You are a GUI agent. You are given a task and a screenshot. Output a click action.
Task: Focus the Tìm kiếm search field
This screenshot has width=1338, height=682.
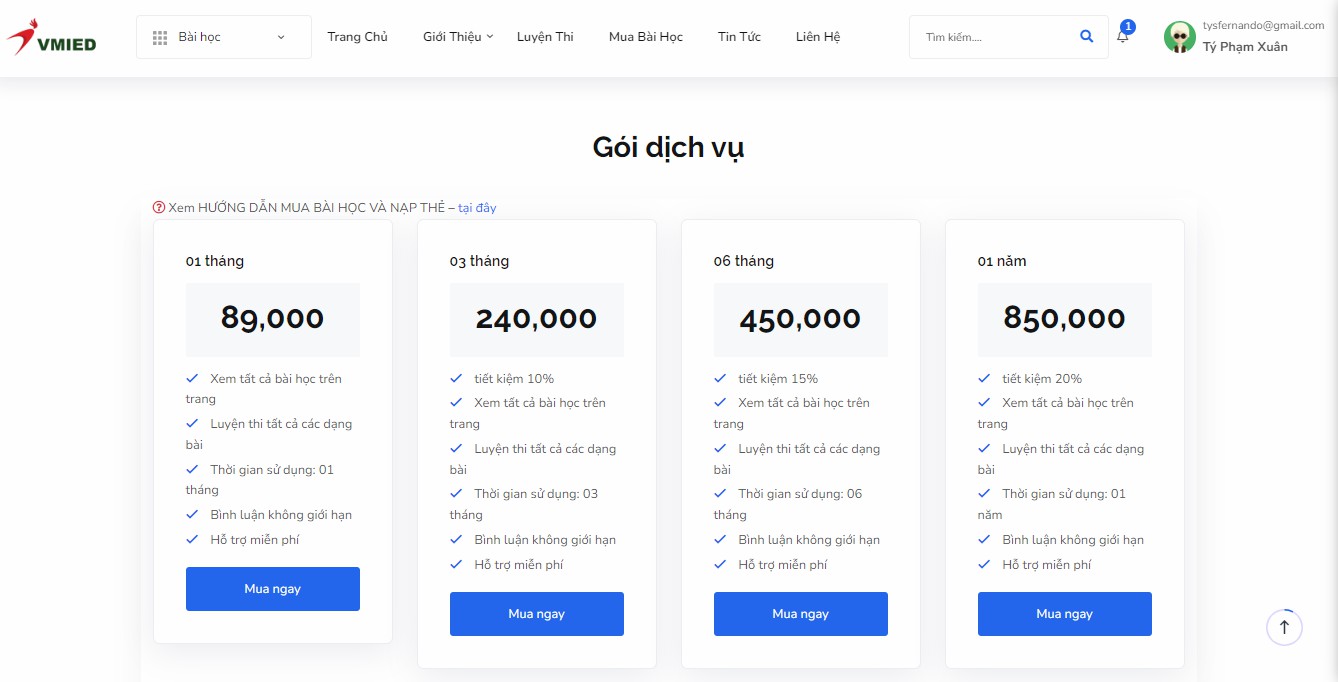pos(995,37)
